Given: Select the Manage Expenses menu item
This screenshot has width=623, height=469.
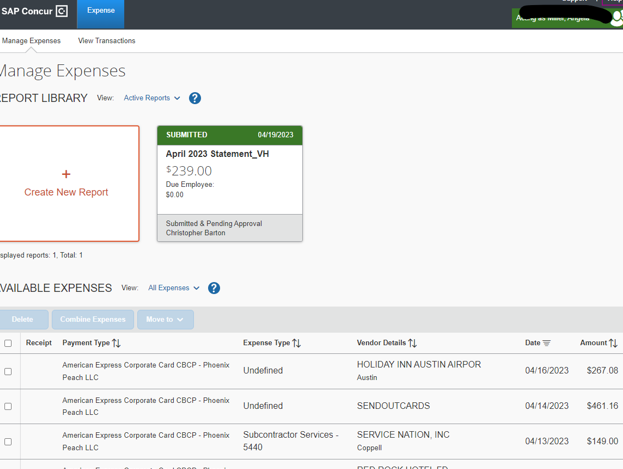Looking at the screenshot, I should [x=31, y=41].
